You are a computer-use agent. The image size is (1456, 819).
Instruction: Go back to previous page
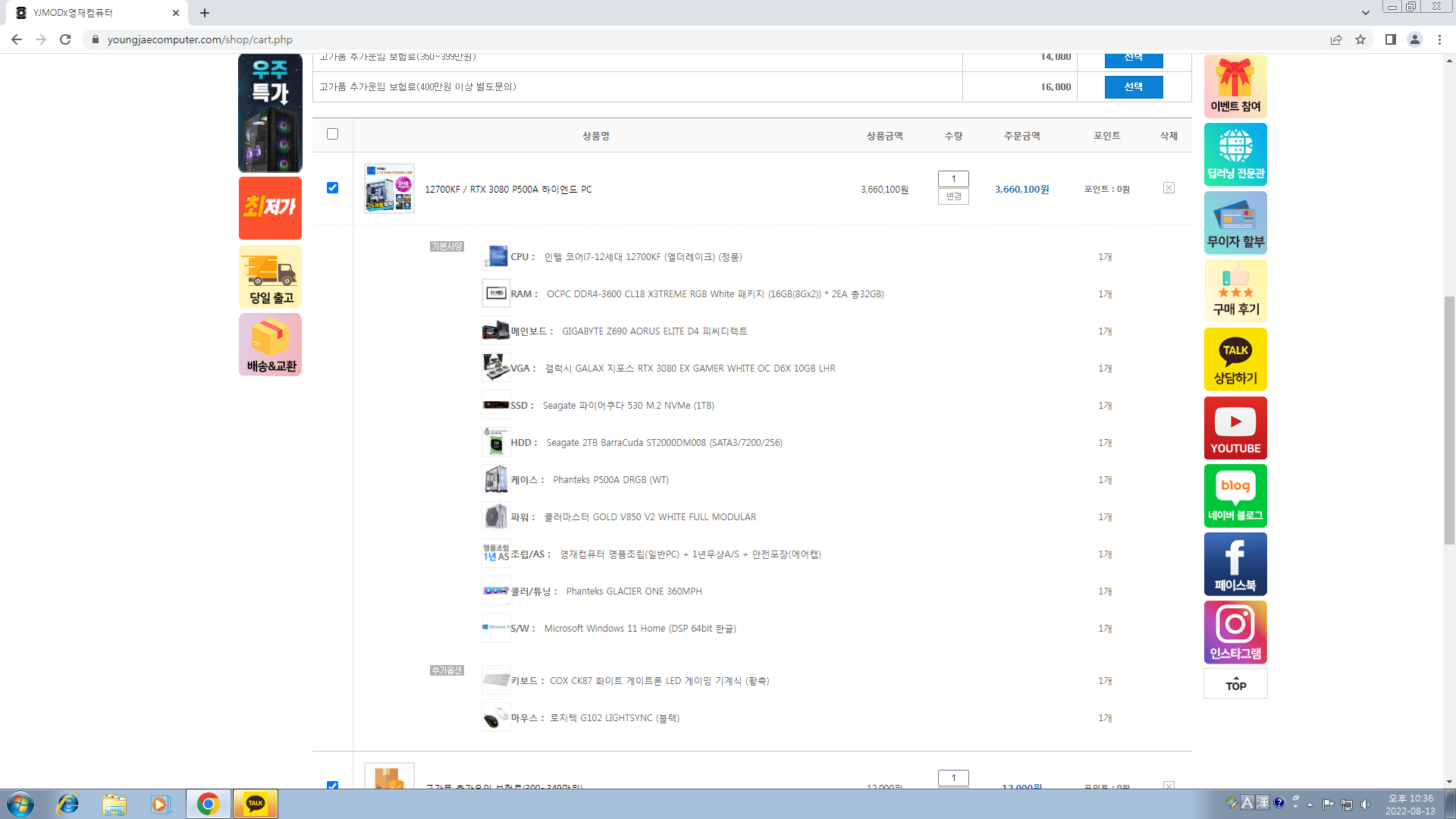coord(17,39)
